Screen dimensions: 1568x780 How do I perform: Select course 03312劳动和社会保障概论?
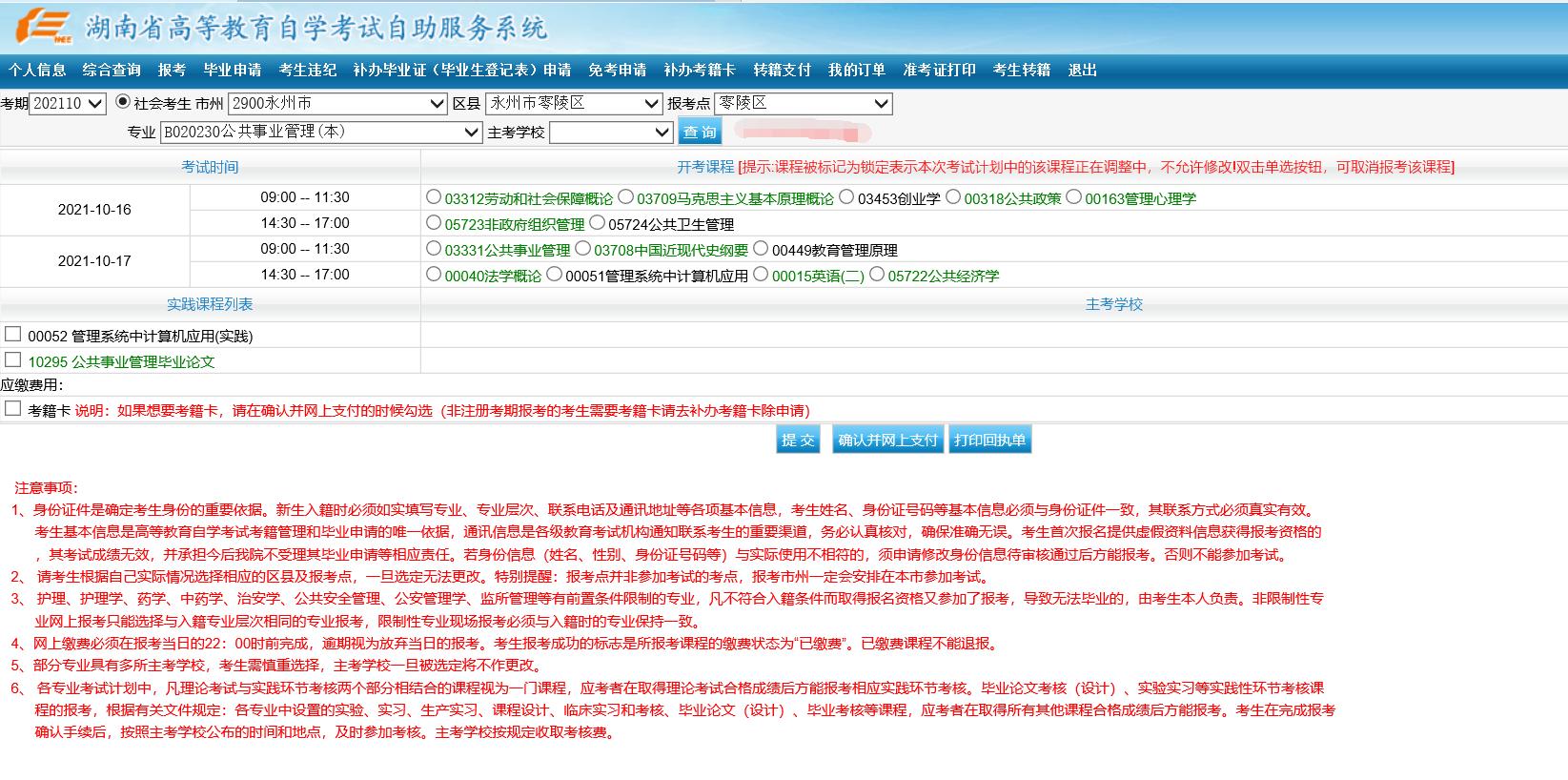(x=434, y=196)
